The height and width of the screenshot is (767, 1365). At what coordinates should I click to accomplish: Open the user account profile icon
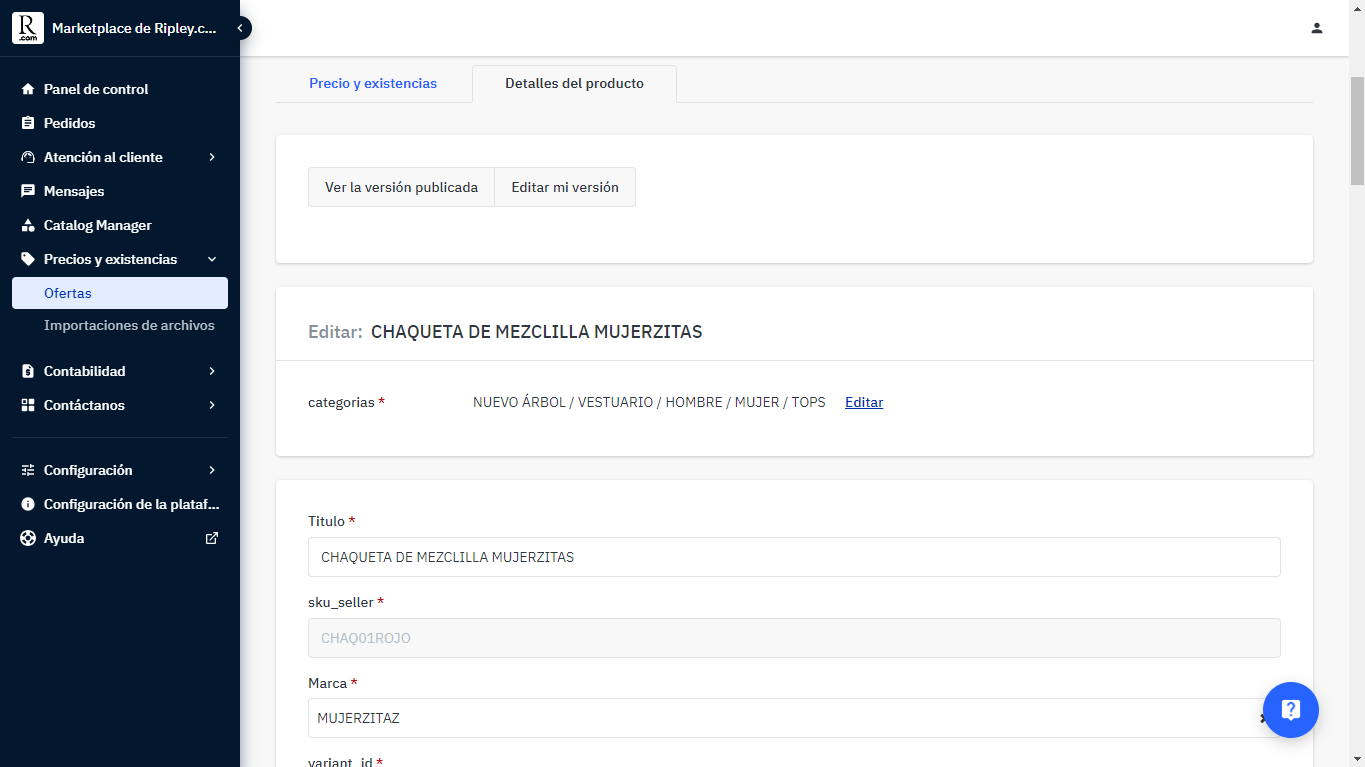pos(1317,28)
